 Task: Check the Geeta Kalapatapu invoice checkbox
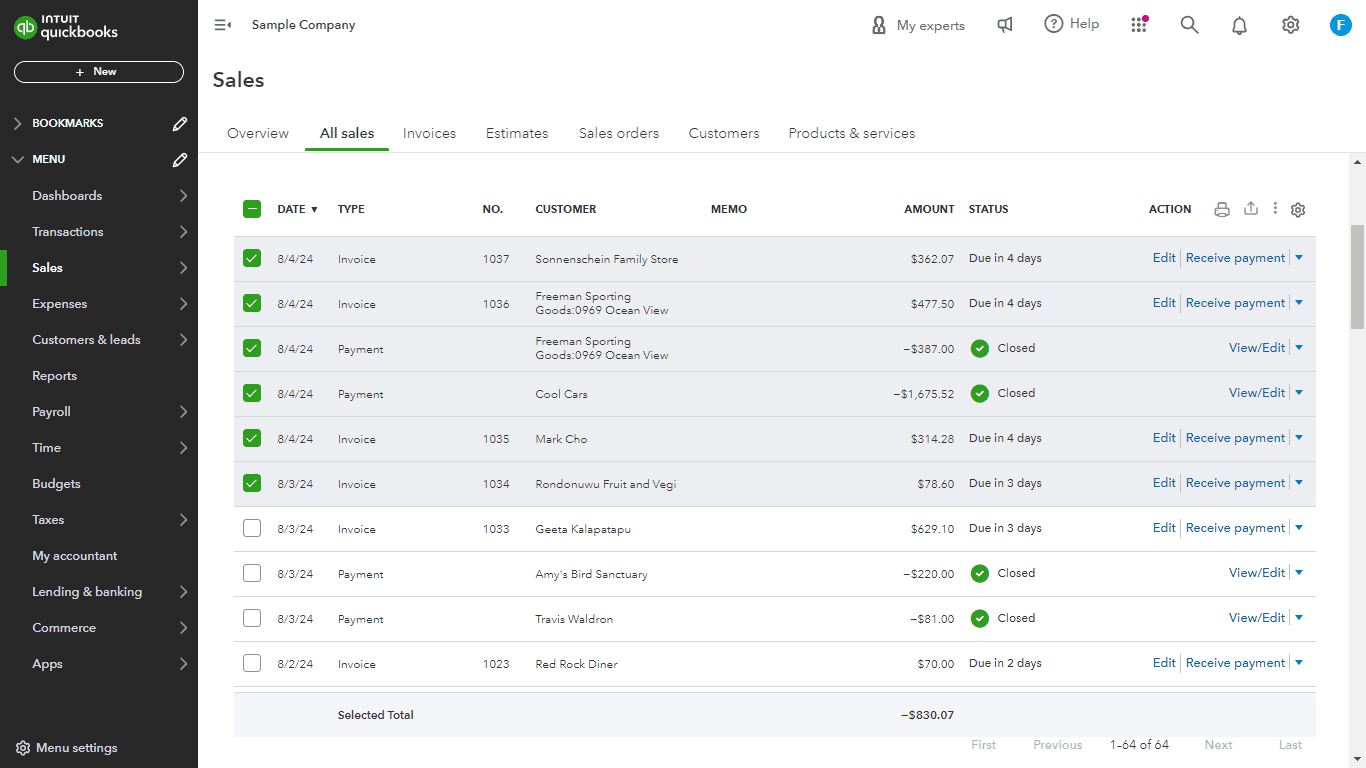[x=252, y=528]
